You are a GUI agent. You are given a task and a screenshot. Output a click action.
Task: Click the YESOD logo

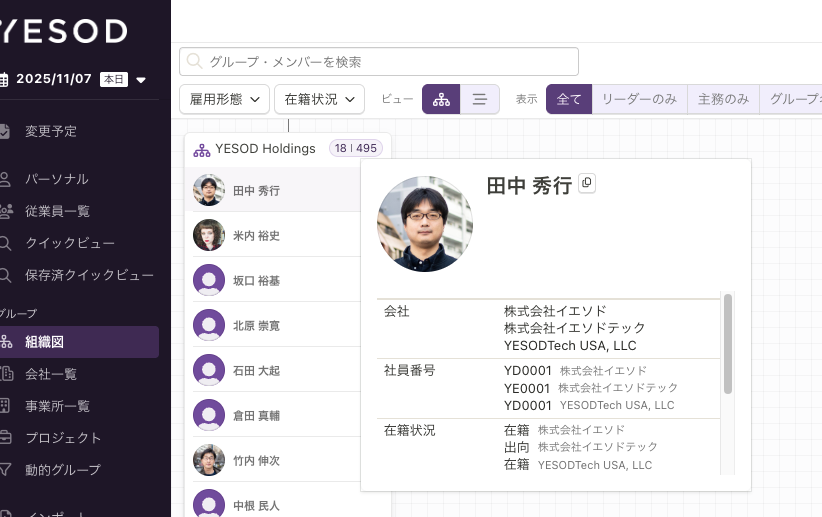click(x=63, y=31)
